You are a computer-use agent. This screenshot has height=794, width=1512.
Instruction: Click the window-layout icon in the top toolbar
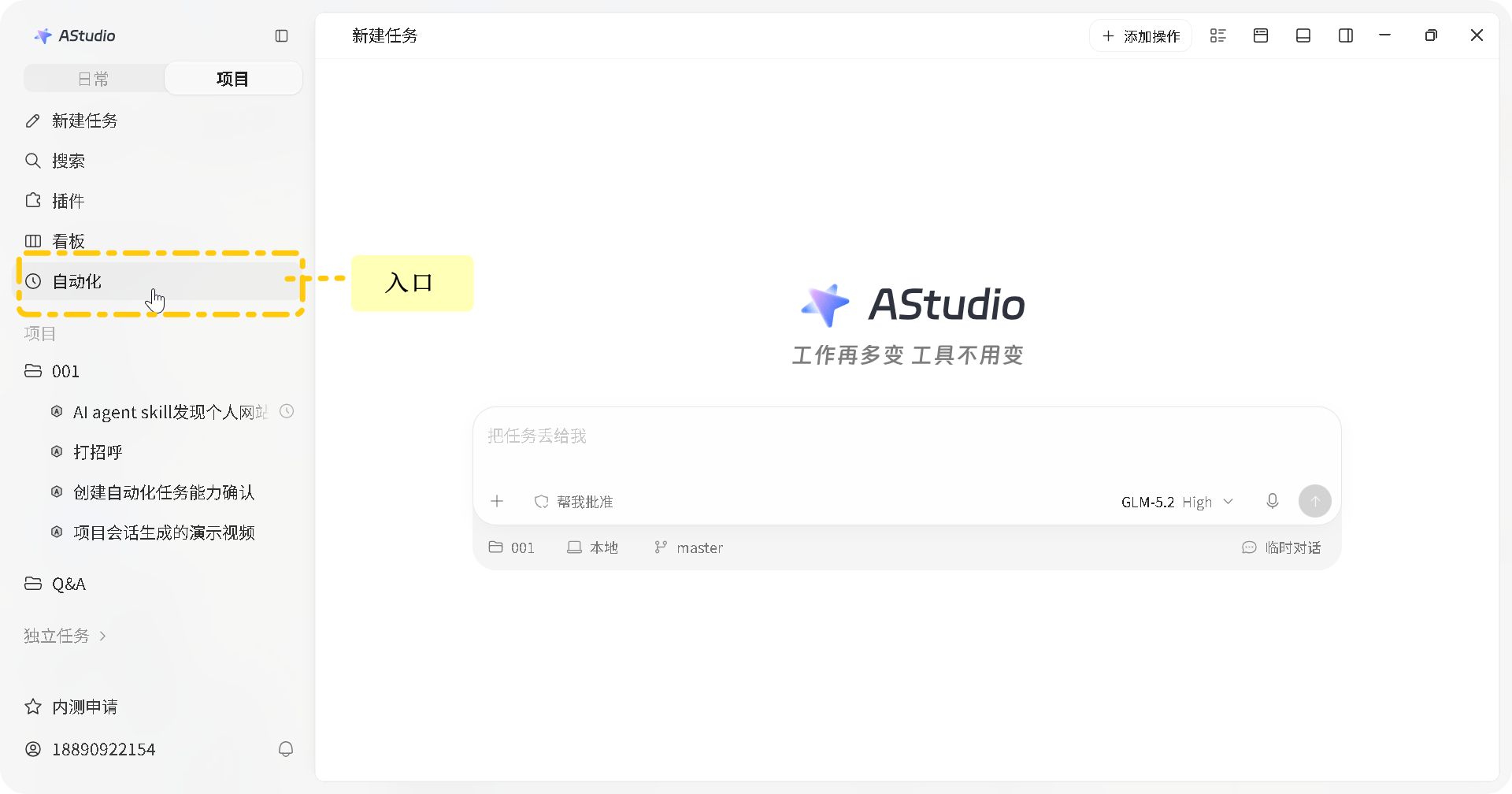1261,35
